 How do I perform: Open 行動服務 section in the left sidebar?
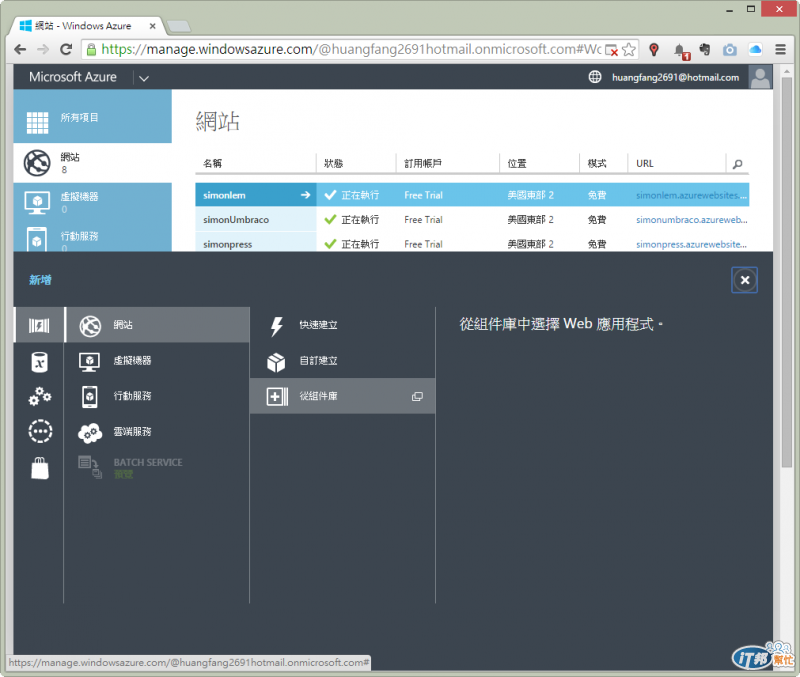[92, 238]
